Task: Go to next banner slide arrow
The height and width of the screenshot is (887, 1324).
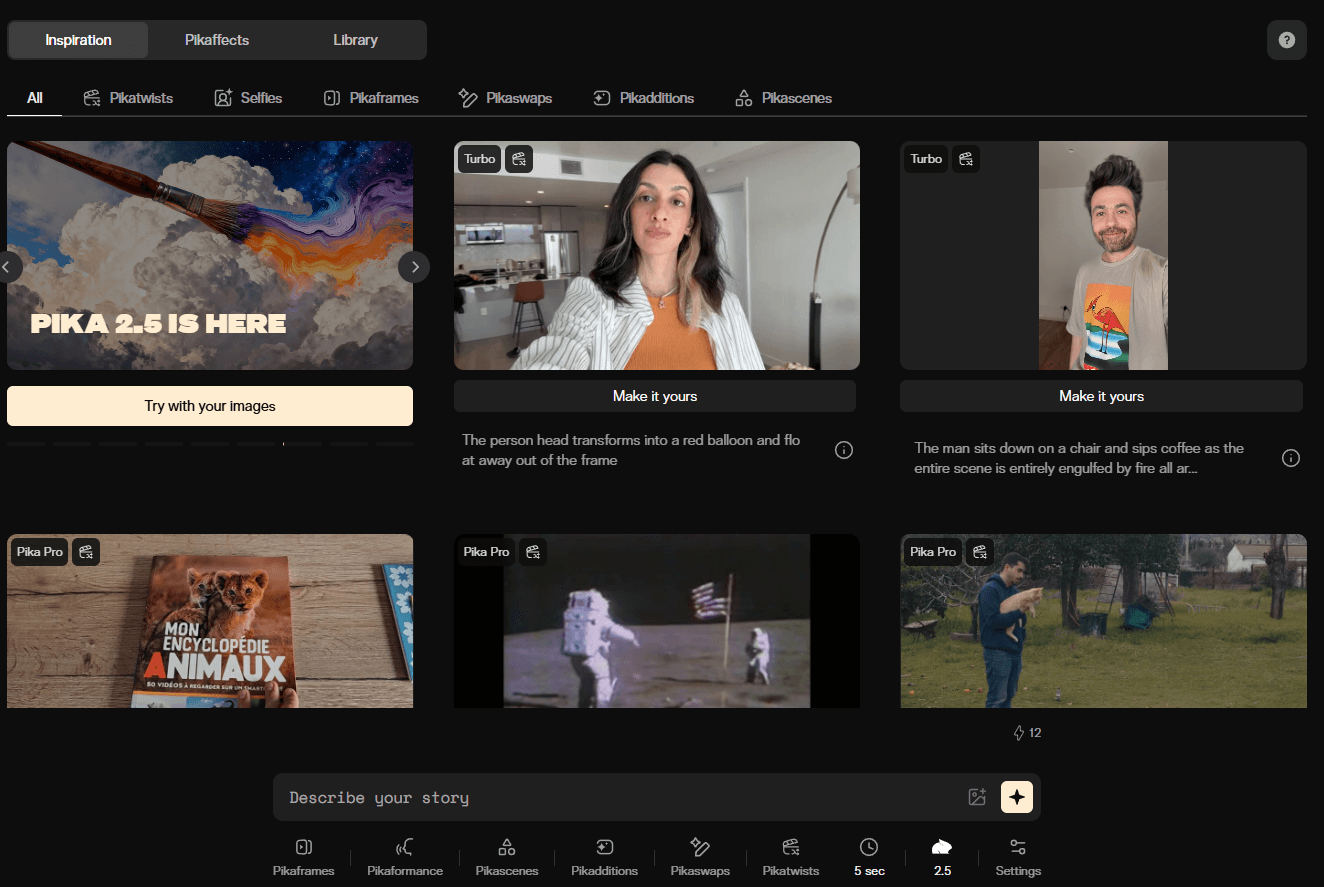Action: [x=414, y=267]
